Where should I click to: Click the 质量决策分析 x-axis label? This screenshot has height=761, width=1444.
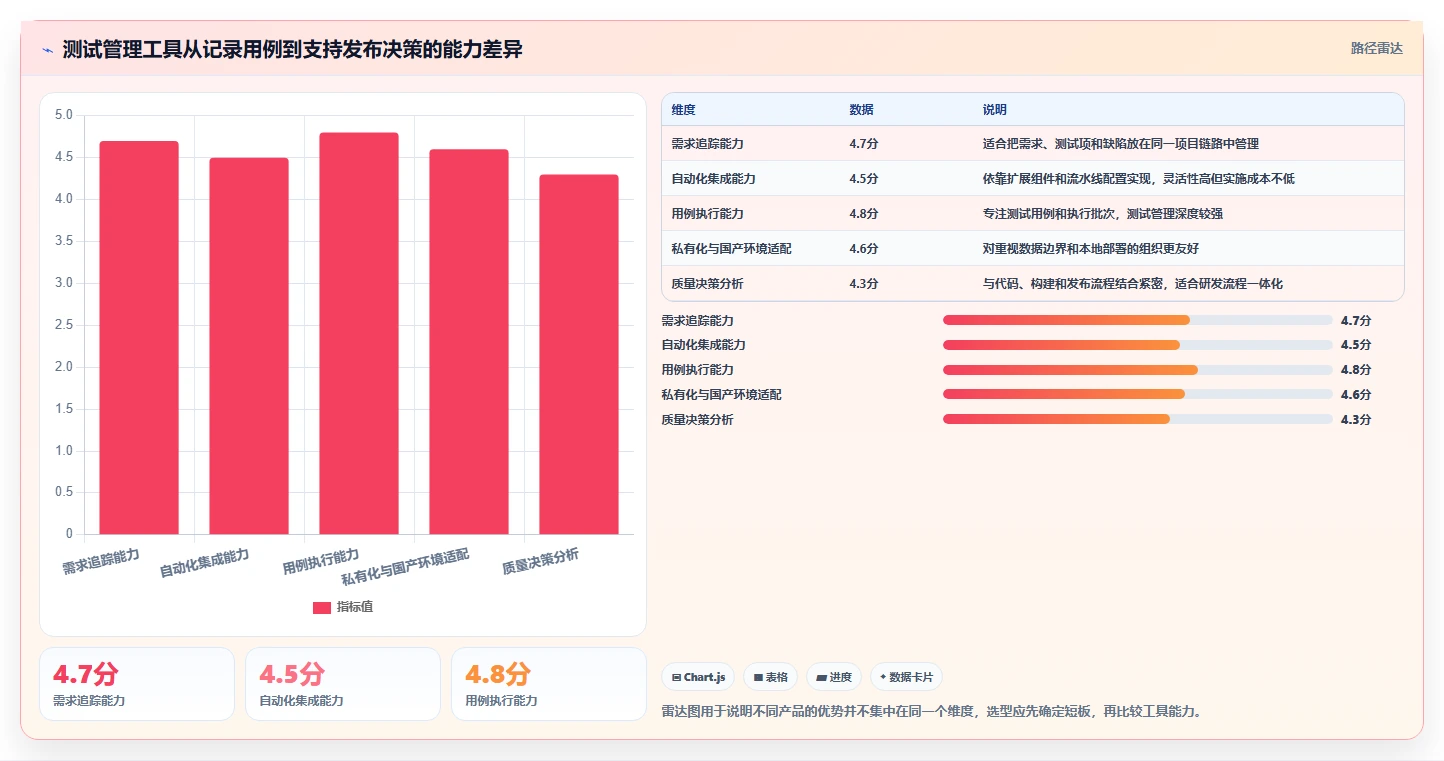[x=540, y=562]
